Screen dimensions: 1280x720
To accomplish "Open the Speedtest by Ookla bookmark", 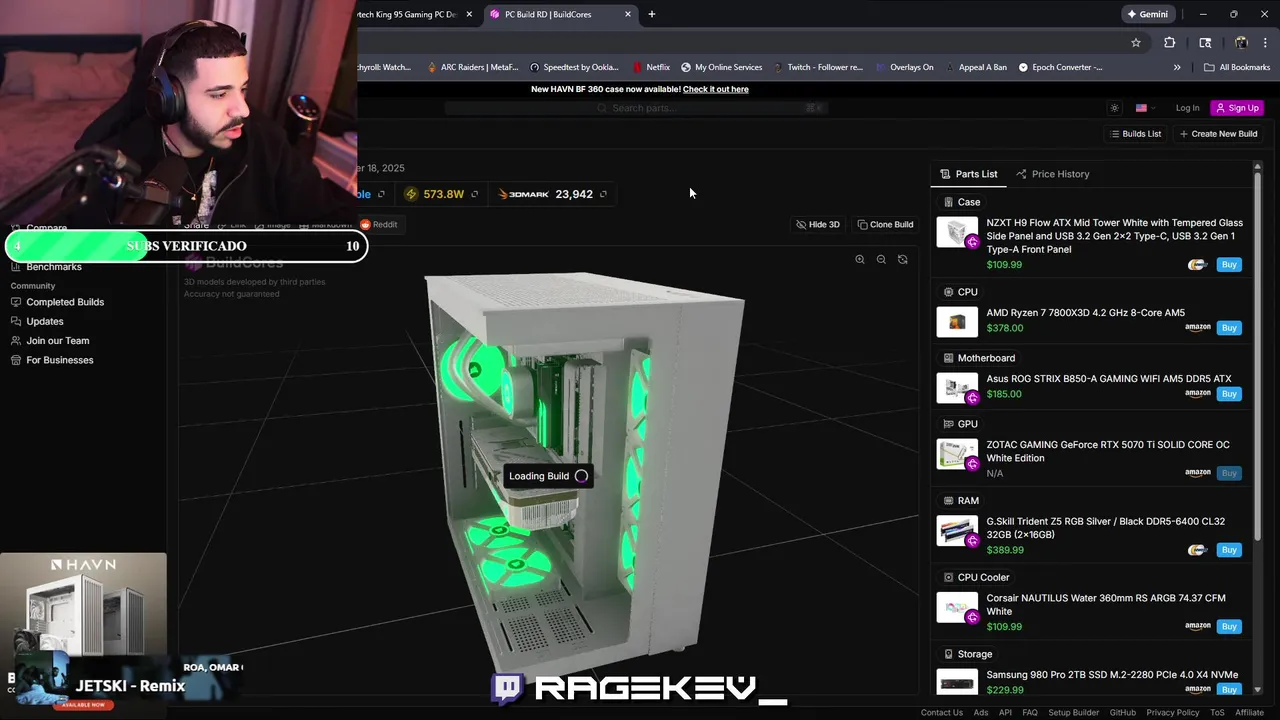I will coord(574,67).
